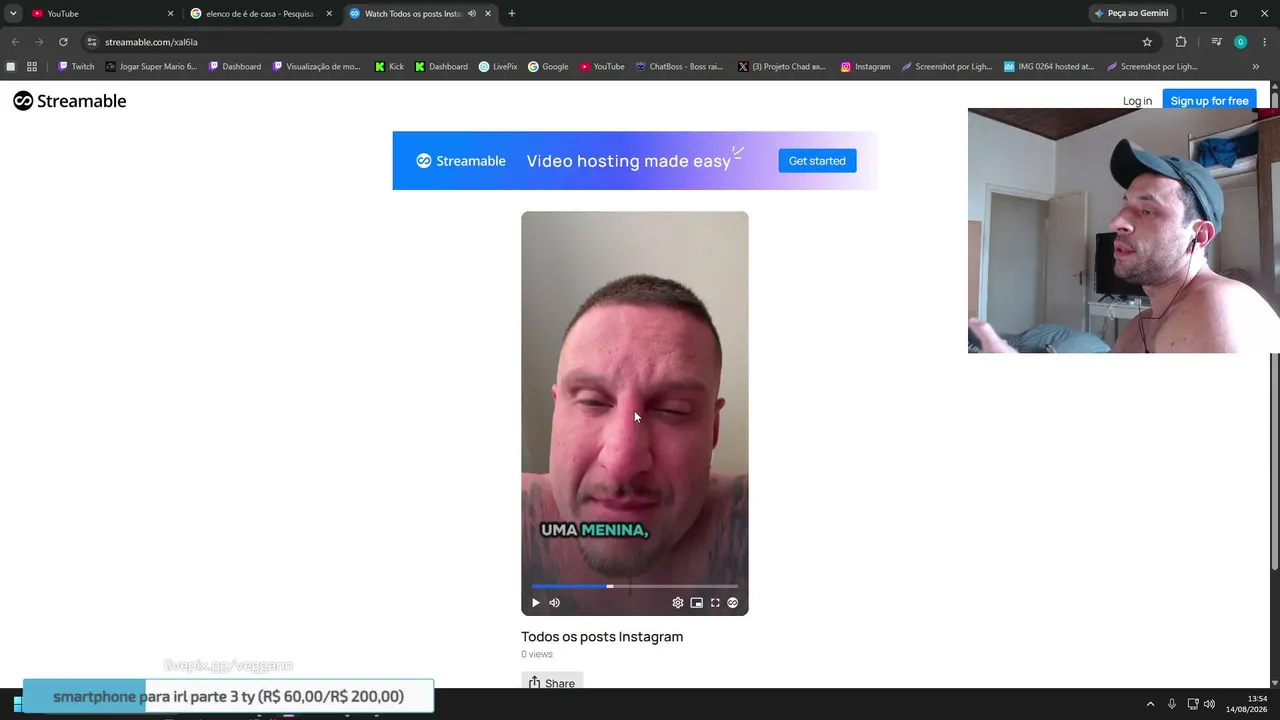
Task: Bookmark this page with the star icon
Action: coord(1147,42)
